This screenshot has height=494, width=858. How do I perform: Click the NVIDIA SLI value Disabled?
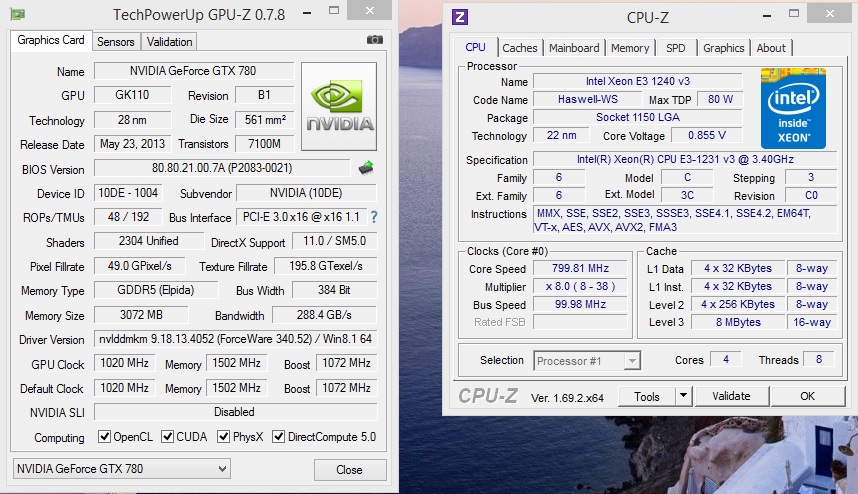coord(235,412)
